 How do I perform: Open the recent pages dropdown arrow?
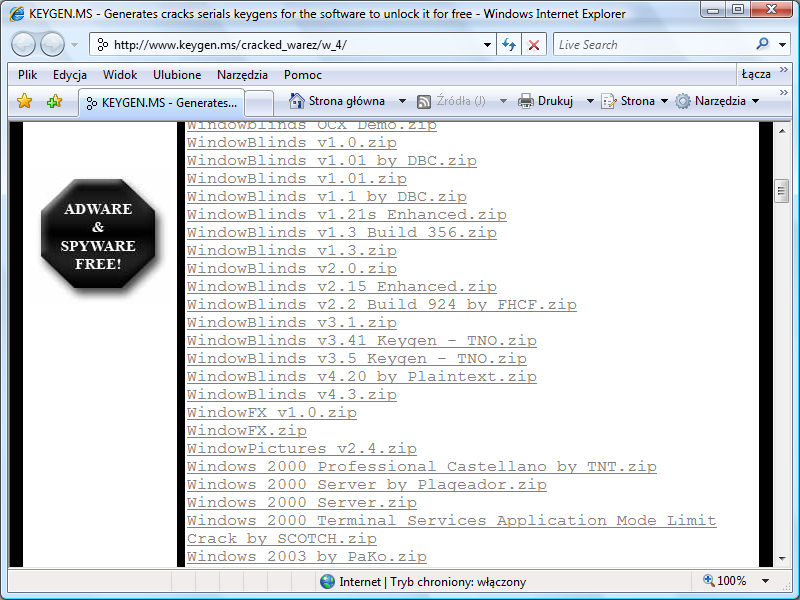coord(74,45)
